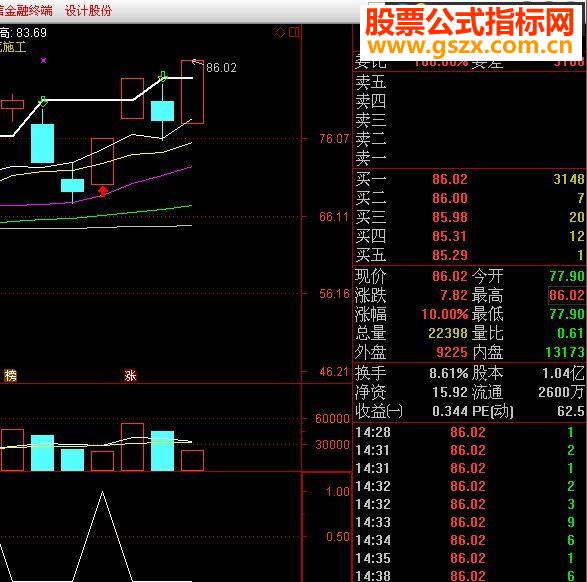Select the 卖一 ask row

point(469,158)
